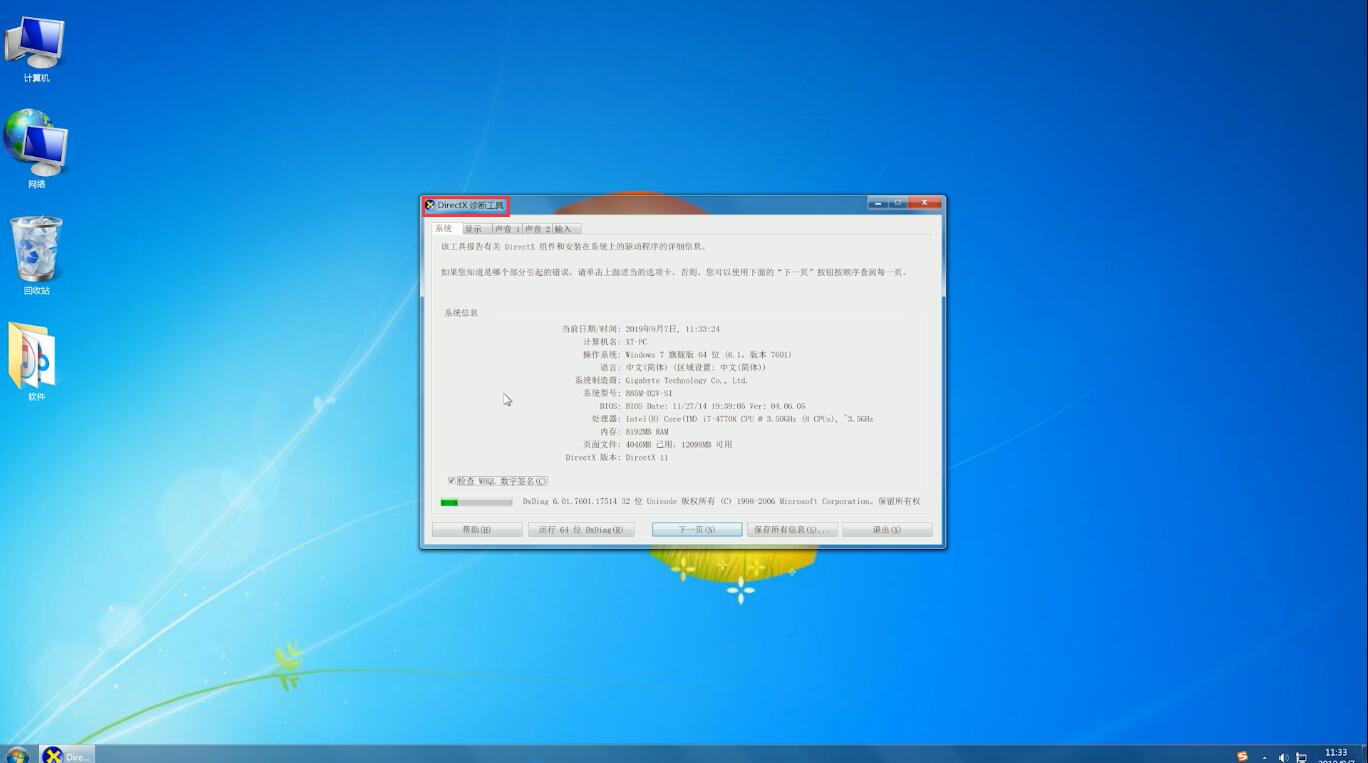
Task: Click the DirectX icon in the title bar
Action: point(430,205)
